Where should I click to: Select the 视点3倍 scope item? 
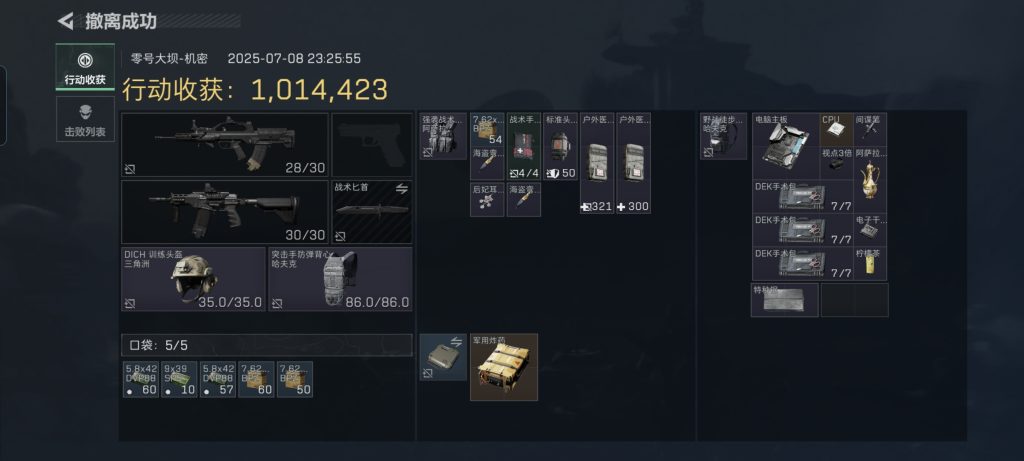837,163
